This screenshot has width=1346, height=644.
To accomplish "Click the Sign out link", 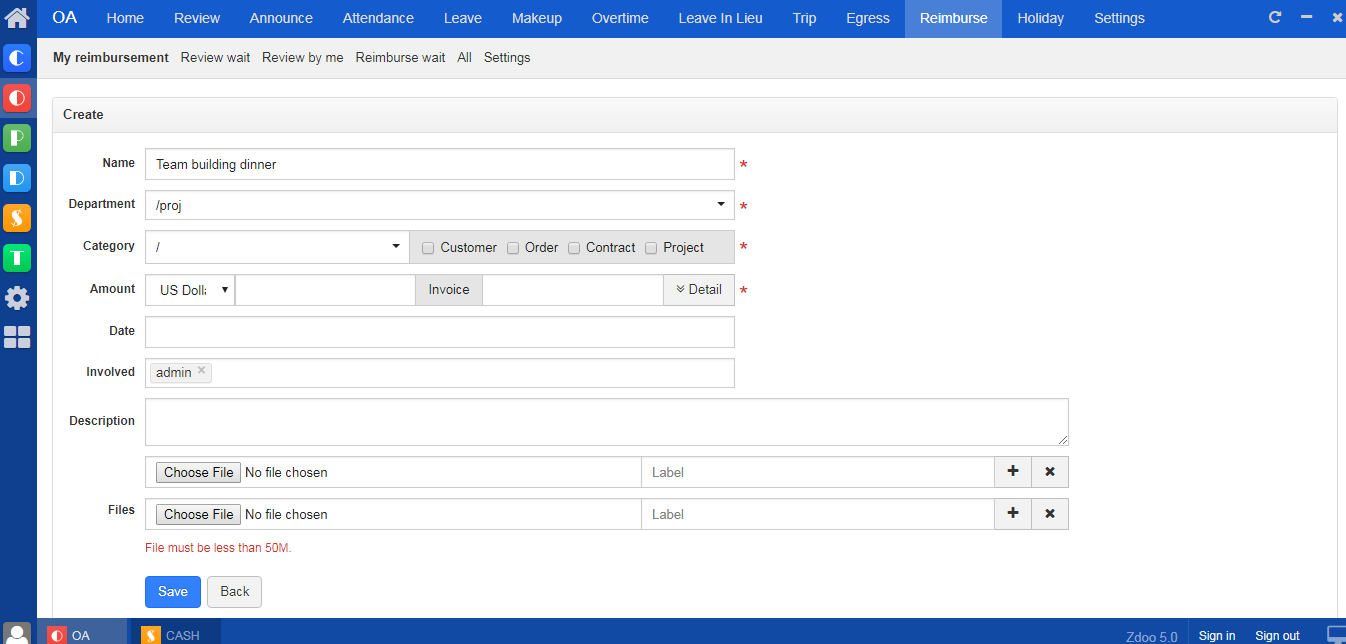I will pyautogui.click(x=1277, y=636).
